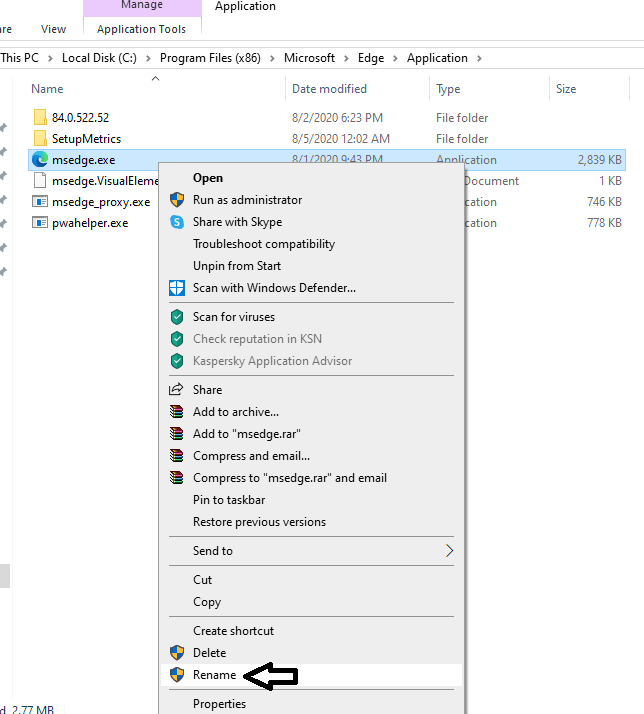The width and height of the screenshot is (644, 714).
Task: Click the shield icon beside Run as administrator
Action: [177, 199]
